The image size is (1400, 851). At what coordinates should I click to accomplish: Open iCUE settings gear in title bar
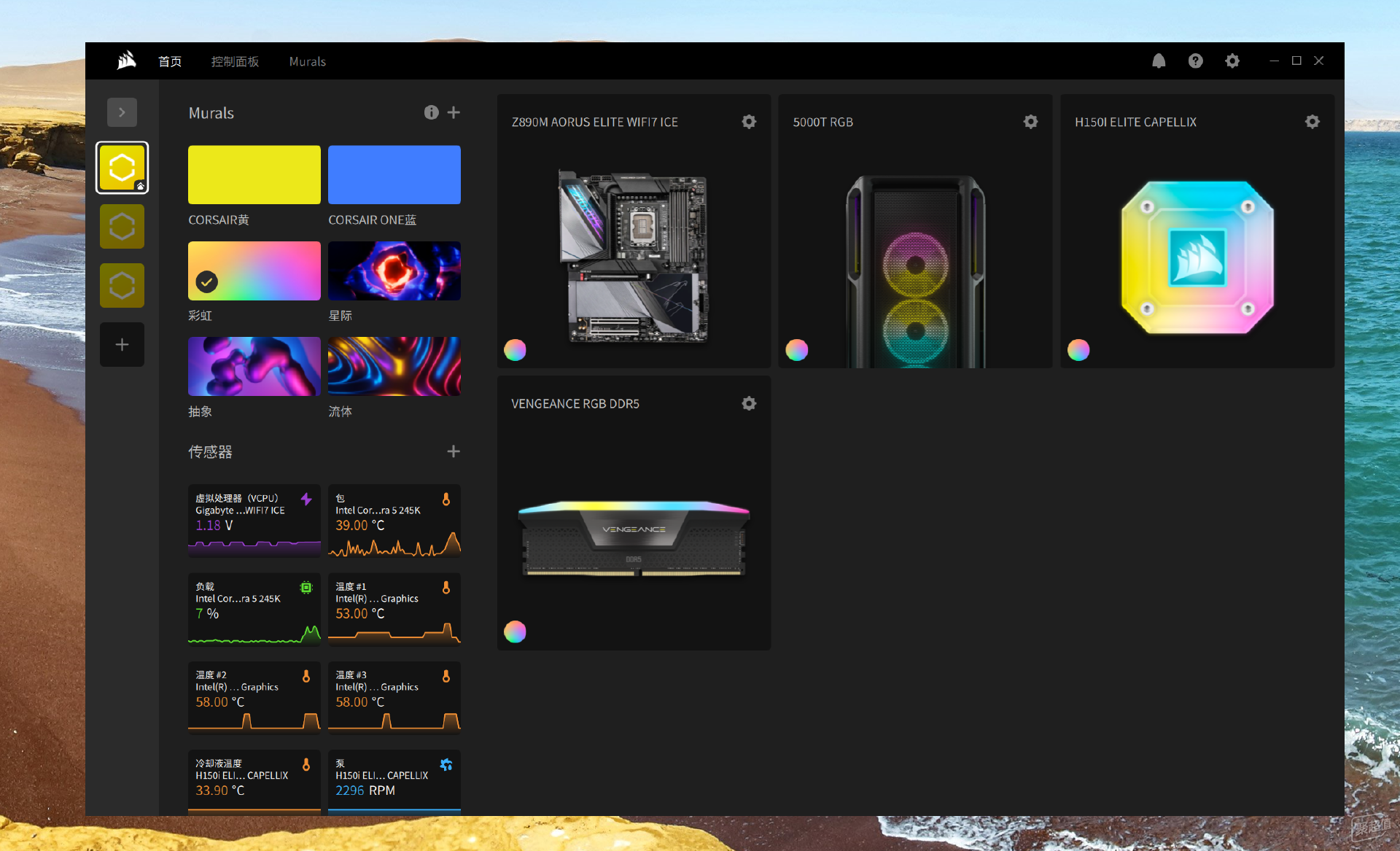tap(1232, 61)
